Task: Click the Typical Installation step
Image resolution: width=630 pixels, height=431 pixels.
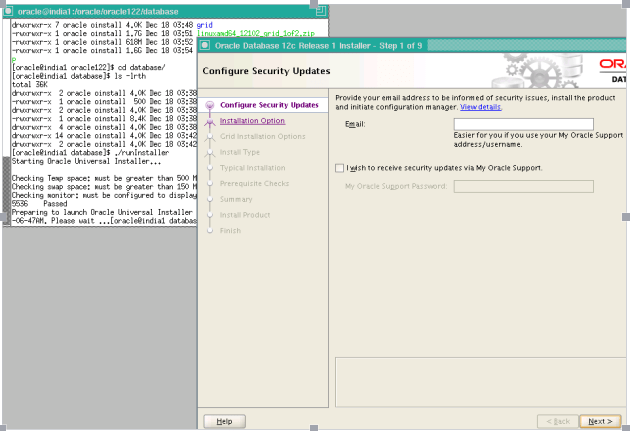Action: tap(252, 167)
